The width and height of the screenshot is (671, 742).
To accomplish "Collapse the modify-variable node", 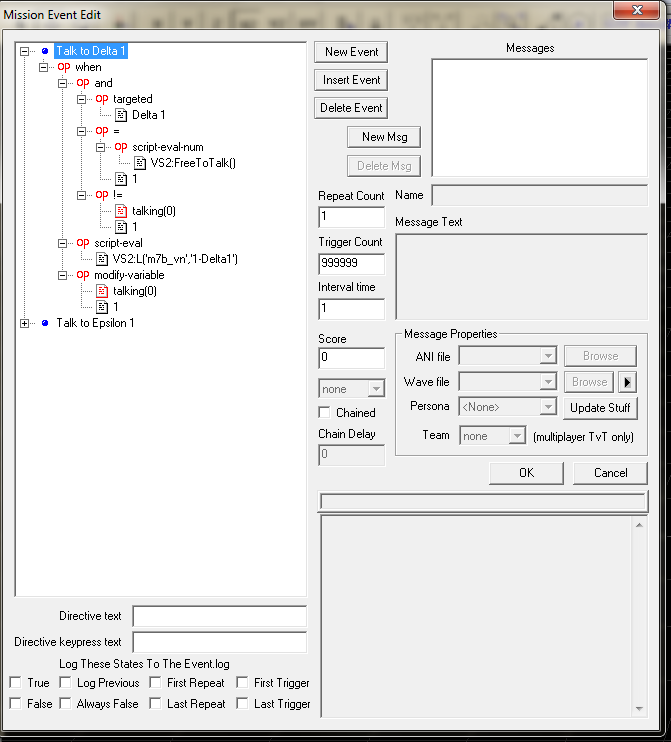I will 62,275.
